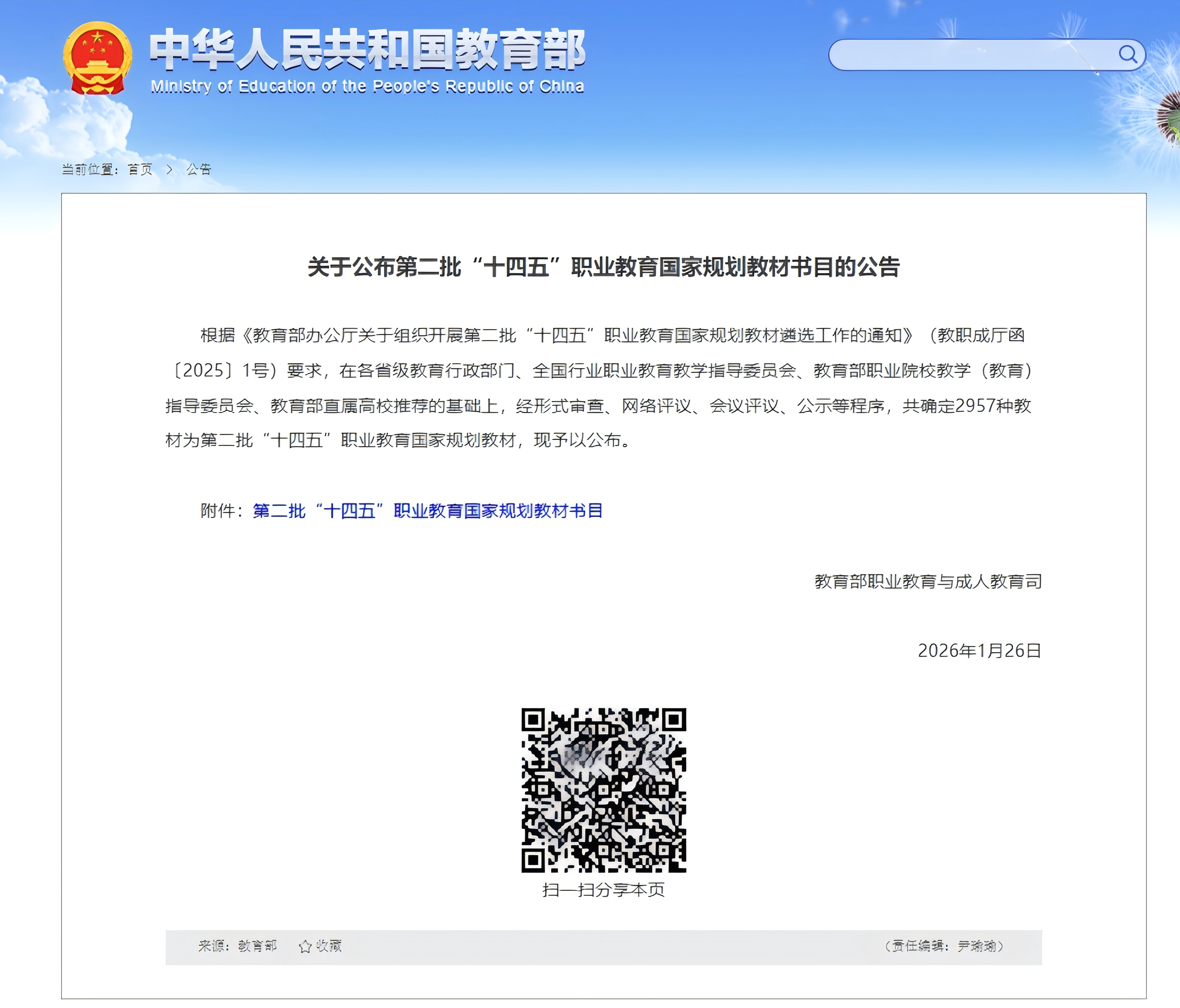Click the national emblem logo
The height and width of the screenshot is (1008, 1180).
coord(98,58)
